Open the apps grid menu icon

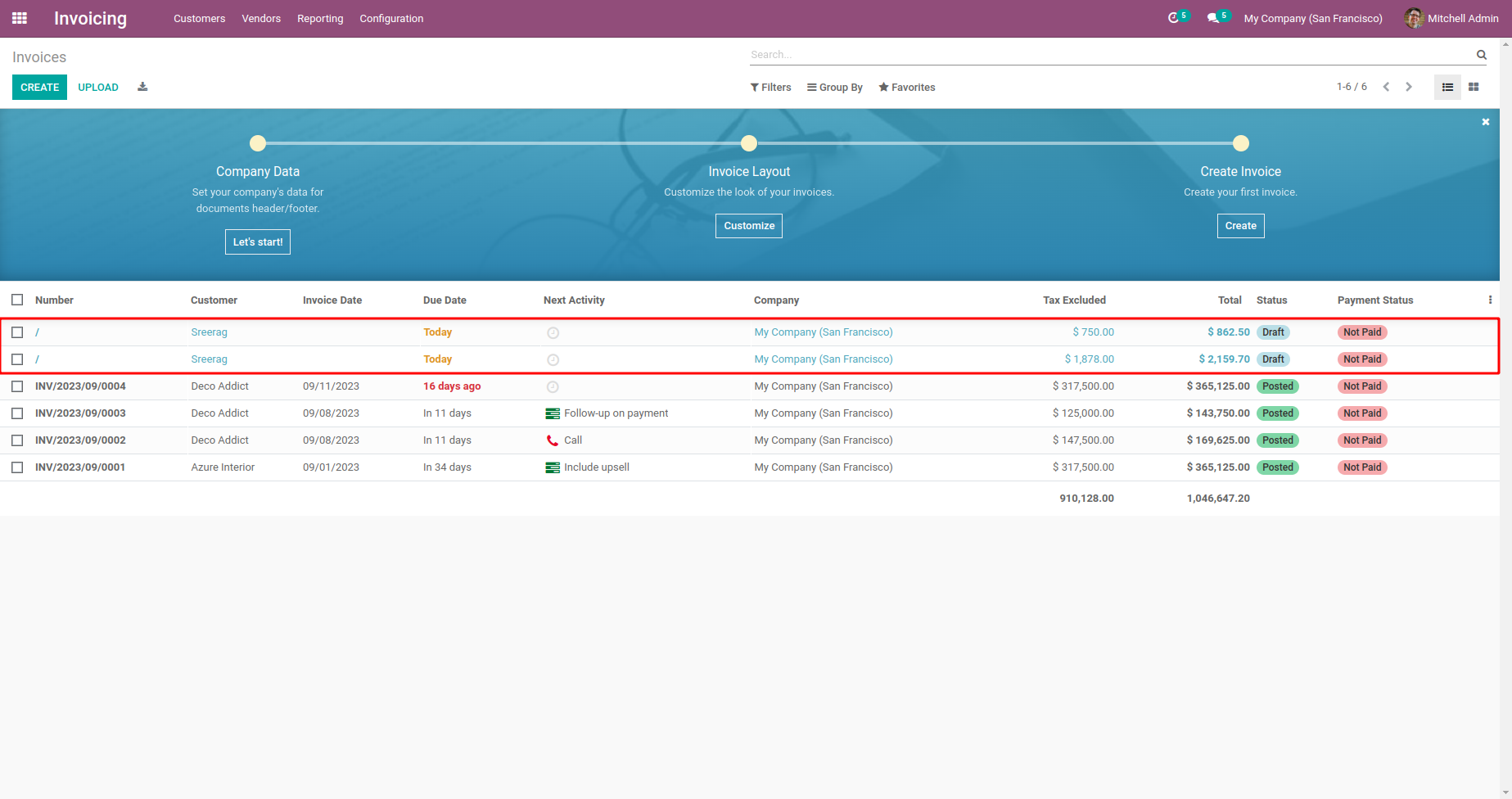click(x=20, y=18)
